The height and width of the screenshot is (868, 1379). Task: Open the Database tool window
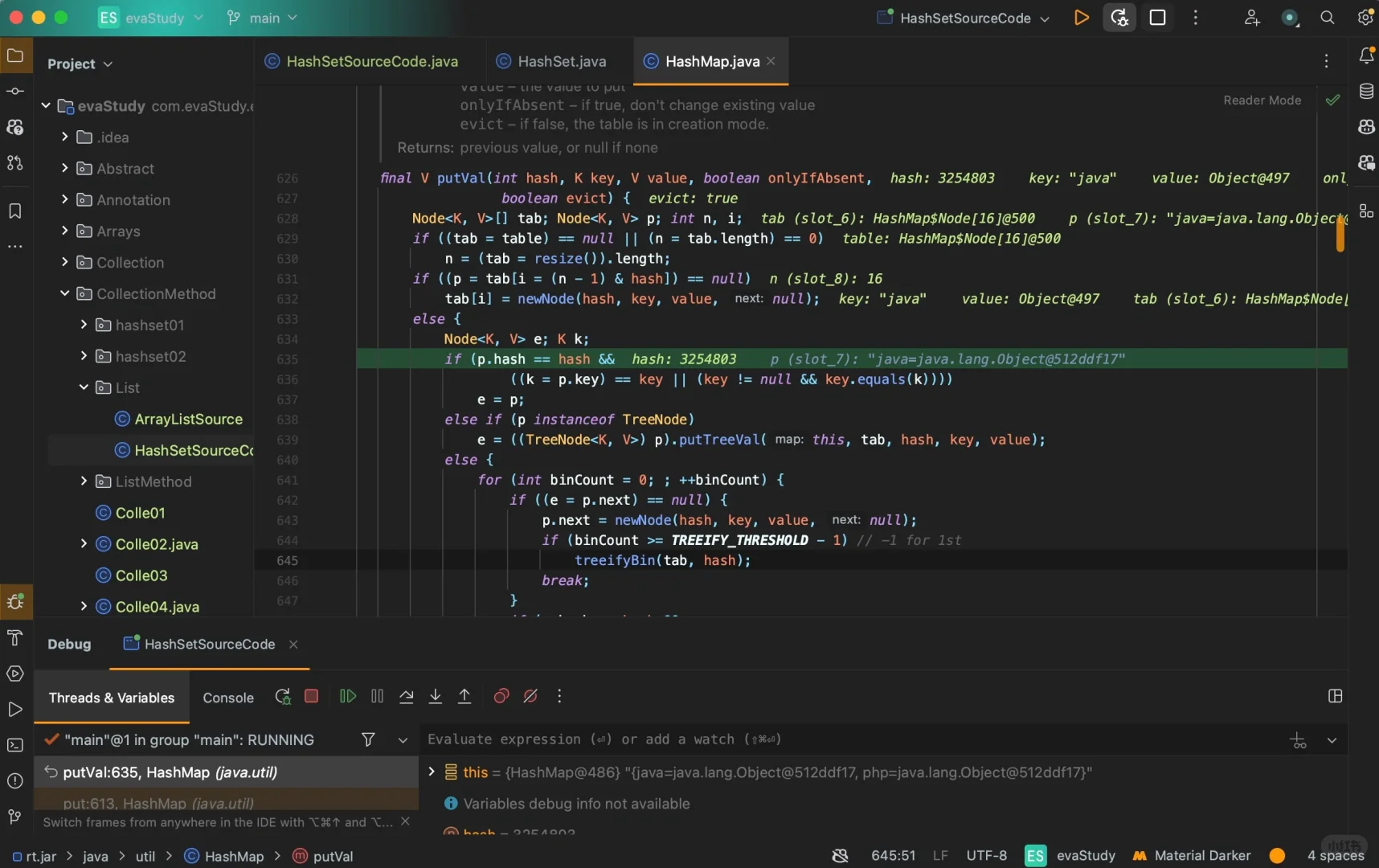coord(1366,91)
